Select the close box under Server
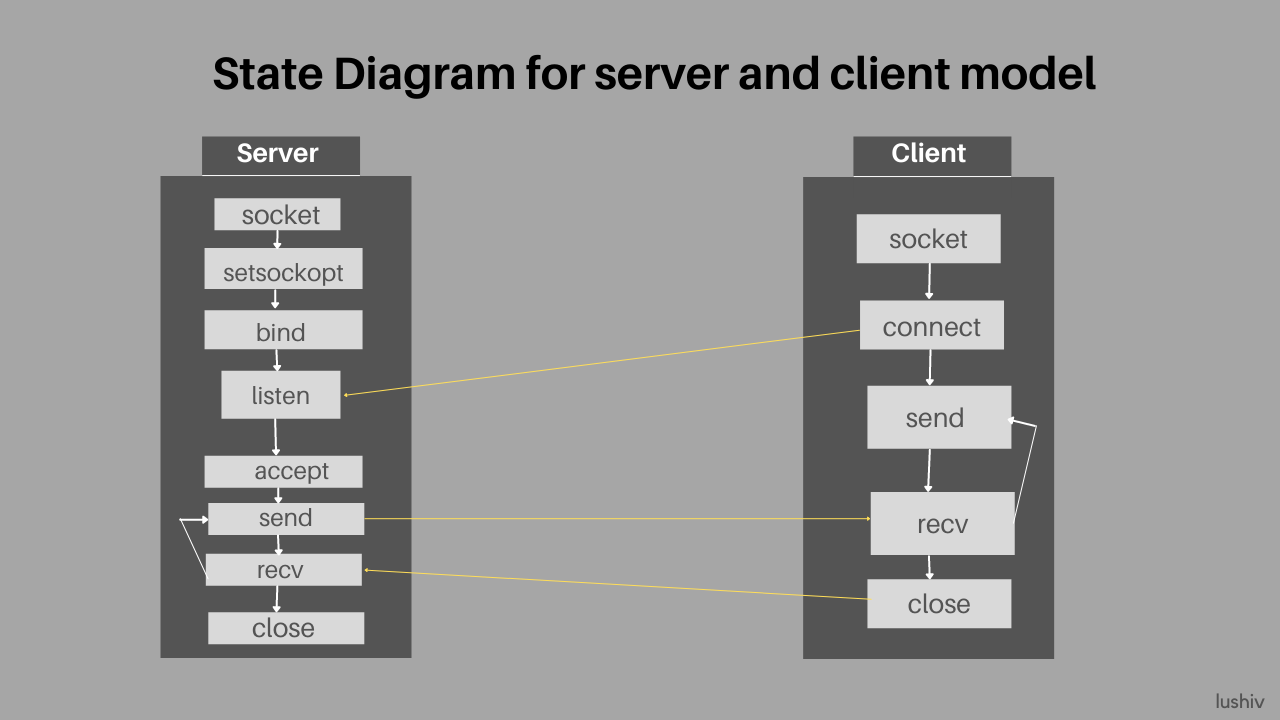The image size is (1280, 720). tap(286, 628)
